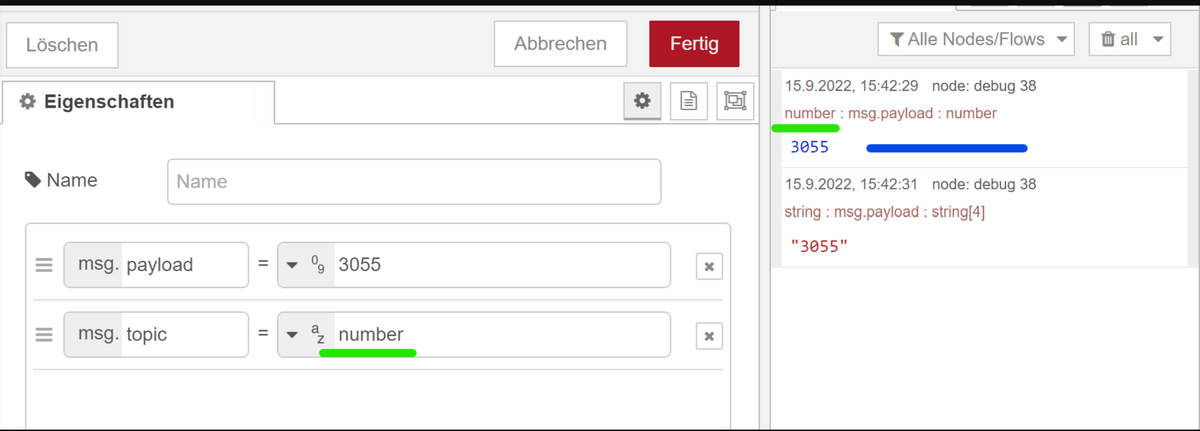Click the msg. topic property field

(156, 335)
